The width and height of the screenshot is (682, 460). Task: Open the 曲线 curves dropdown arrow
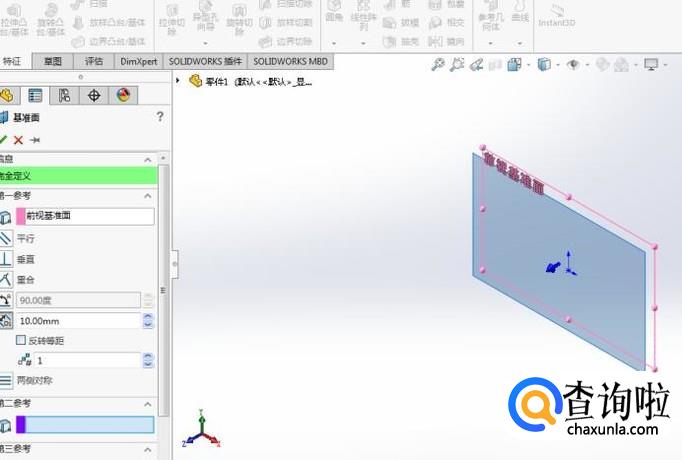520,43
